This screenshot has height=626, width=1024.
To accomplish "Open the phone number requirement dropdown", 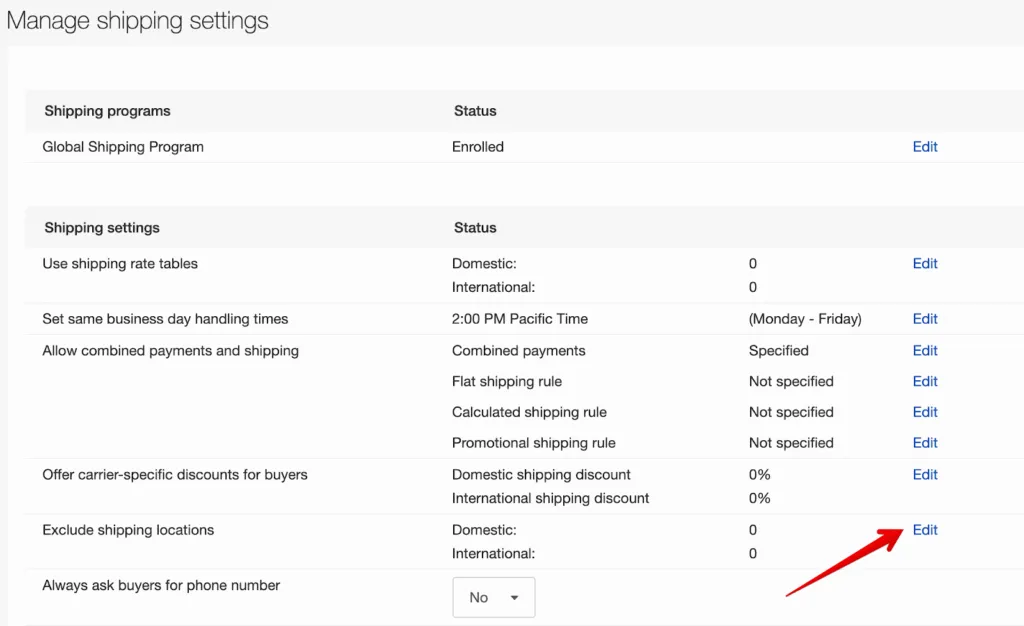I will pyautogui.click(x=493, y=596).
